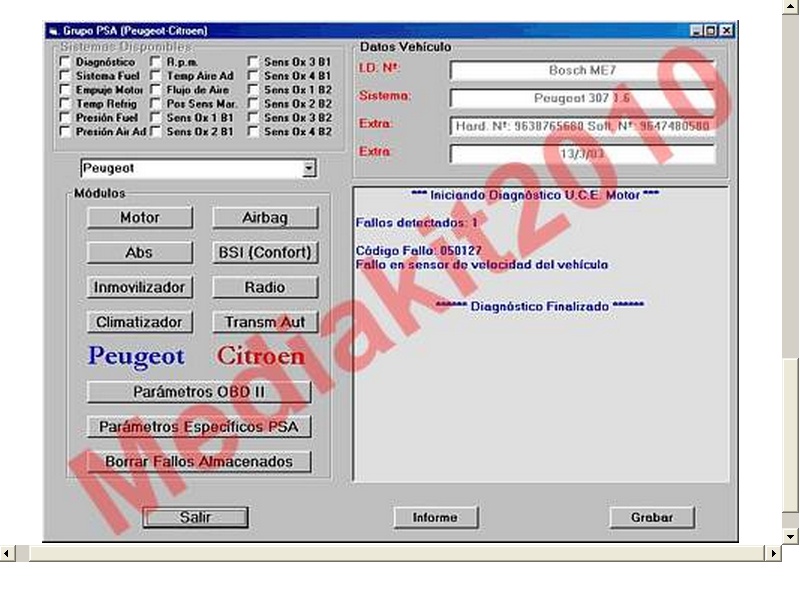Click the Motor module button
800x600 pixels.
(140, 218)
